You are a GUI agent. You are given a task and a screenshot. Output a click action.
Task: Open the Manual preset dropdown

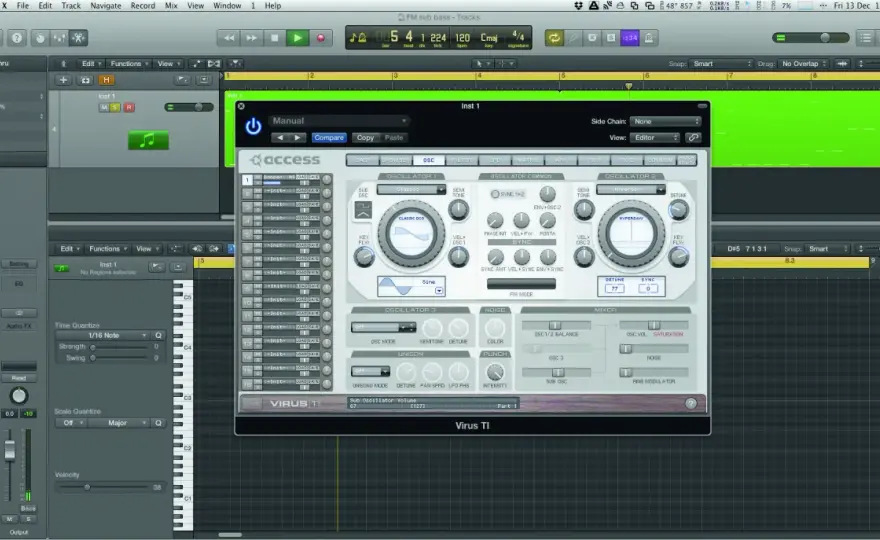pyautogui.click(x=339, y=121)
